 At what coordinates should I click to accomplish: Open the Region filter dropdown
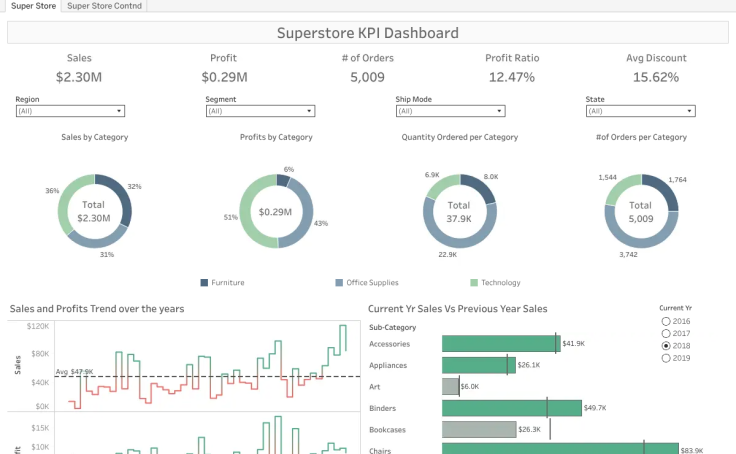point(70,111)
